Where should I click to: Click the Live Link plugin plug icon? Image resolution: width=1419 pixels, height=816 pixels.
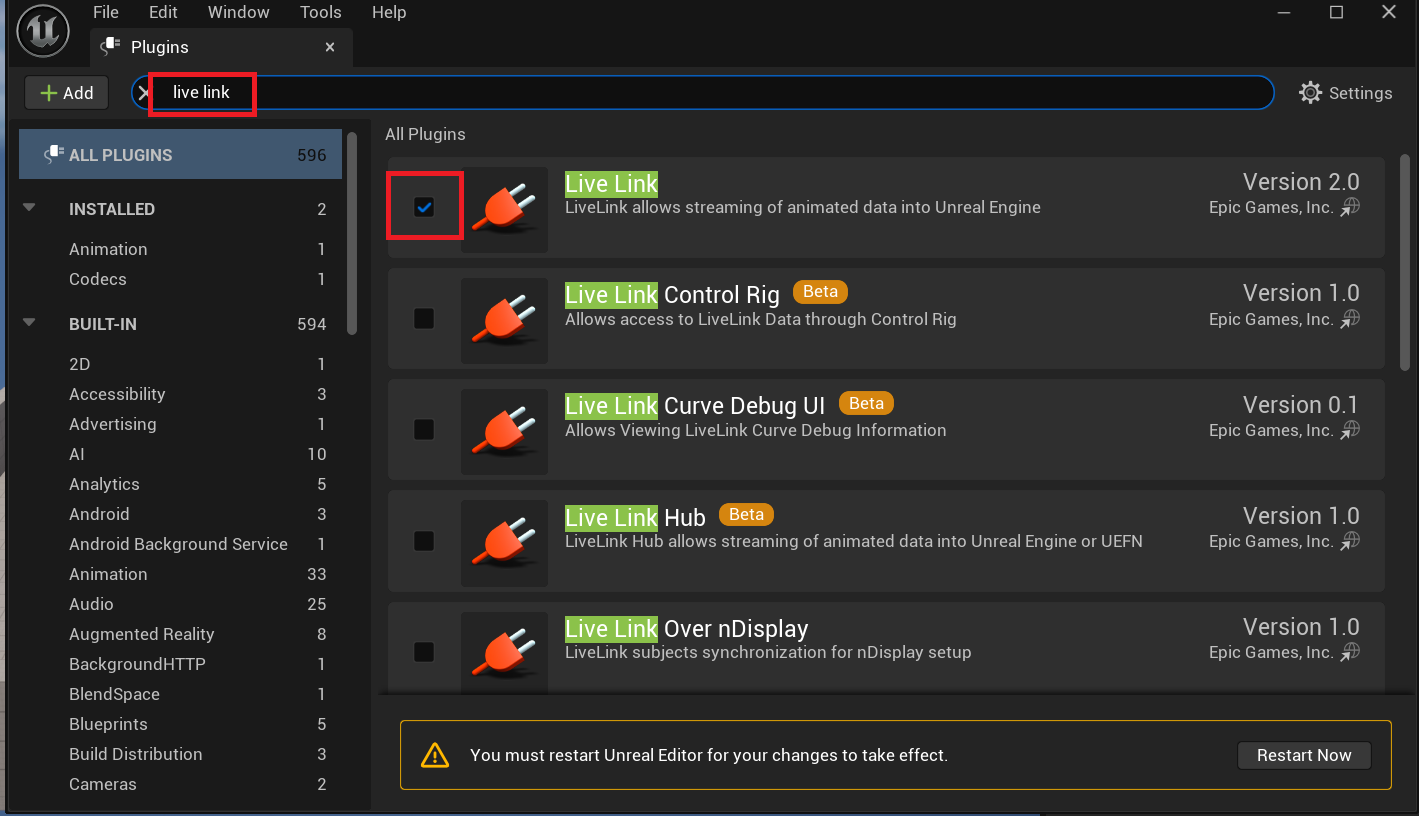click(504, 209)
